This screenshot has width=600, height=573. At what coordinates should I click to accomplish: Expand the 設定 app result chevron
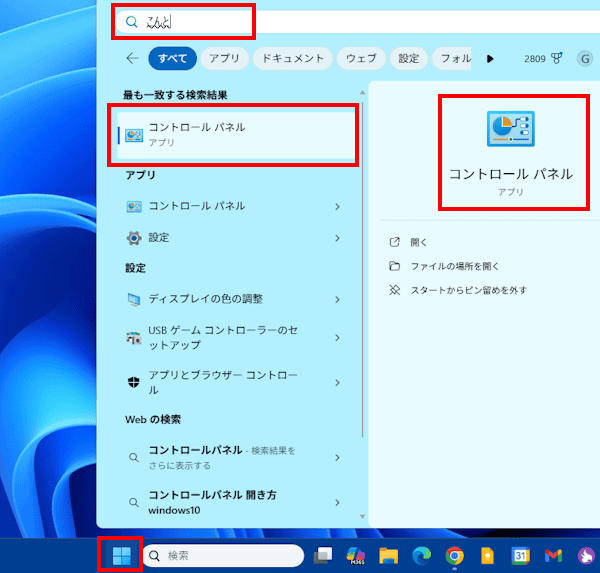tap(337, 238)
